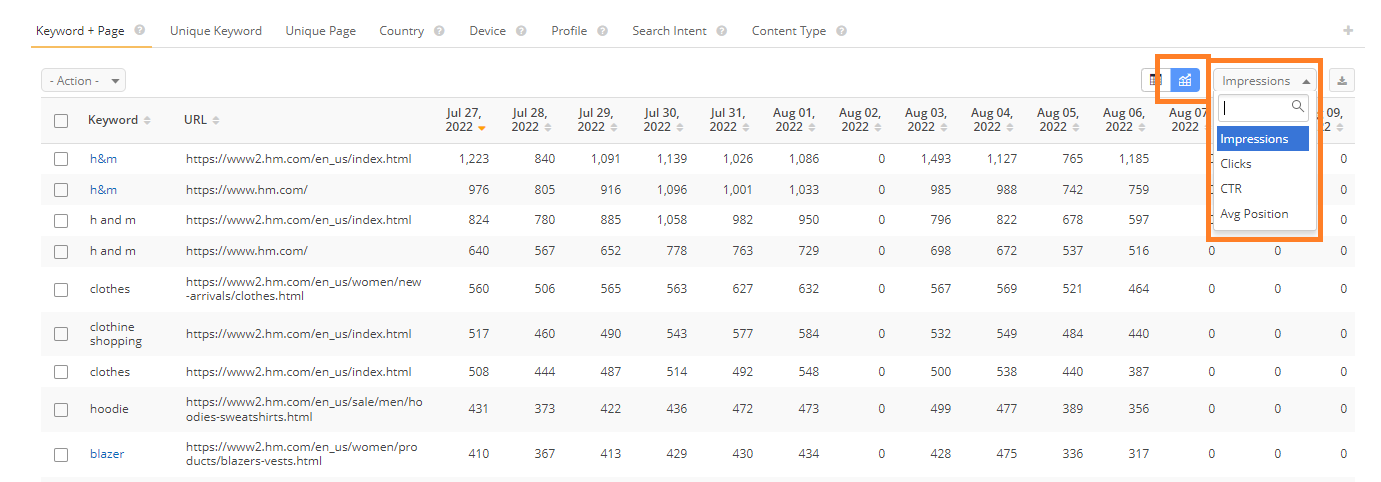
Task: Sort by Jul 27, 2022 column arrow
Action: click(x=482, y=128)
